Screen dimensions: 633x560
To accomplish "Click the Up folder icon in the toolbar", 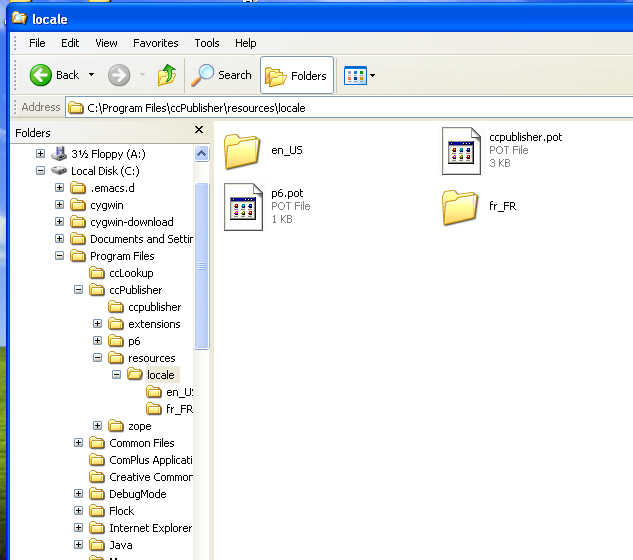I will [x=167, y=75].
